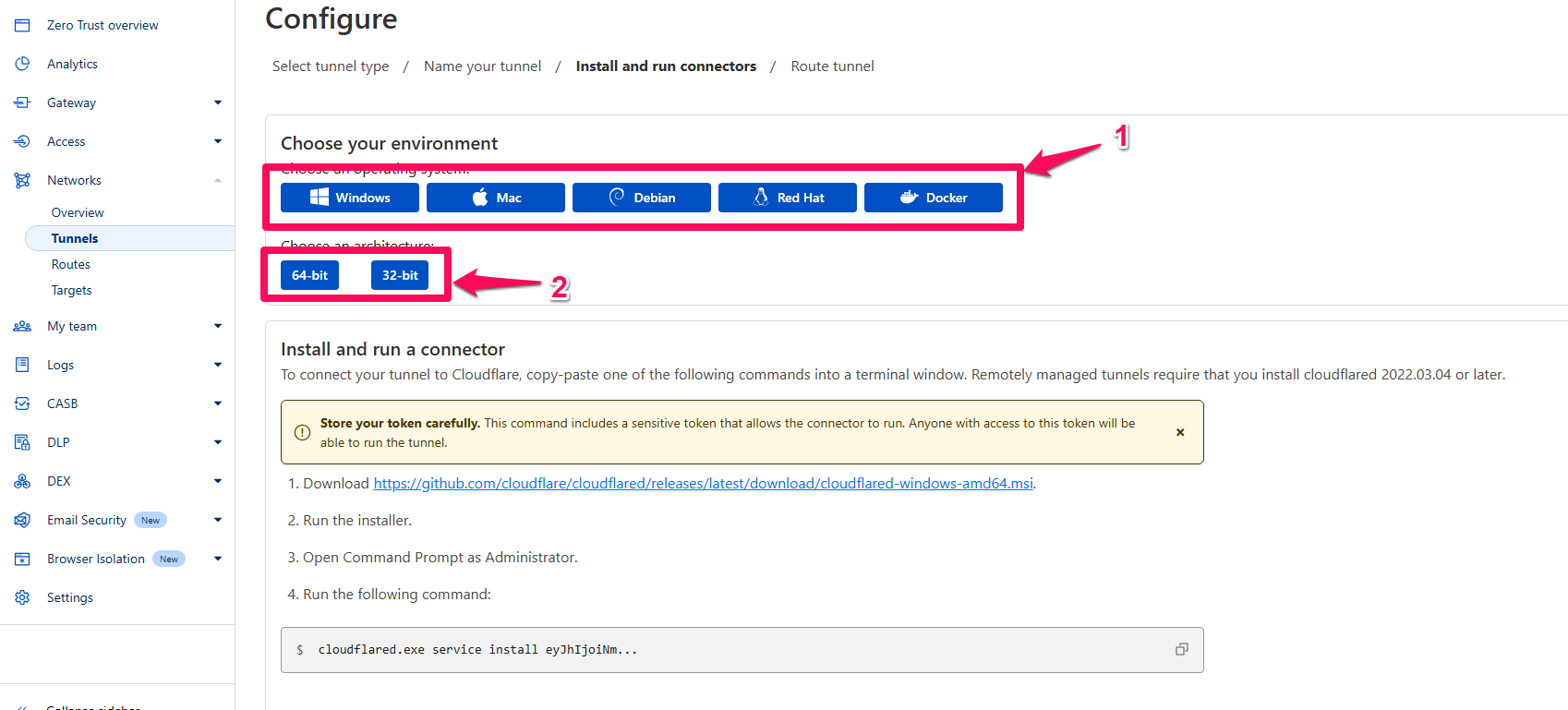Click the Email Security envelope icon

click(22, 520)
